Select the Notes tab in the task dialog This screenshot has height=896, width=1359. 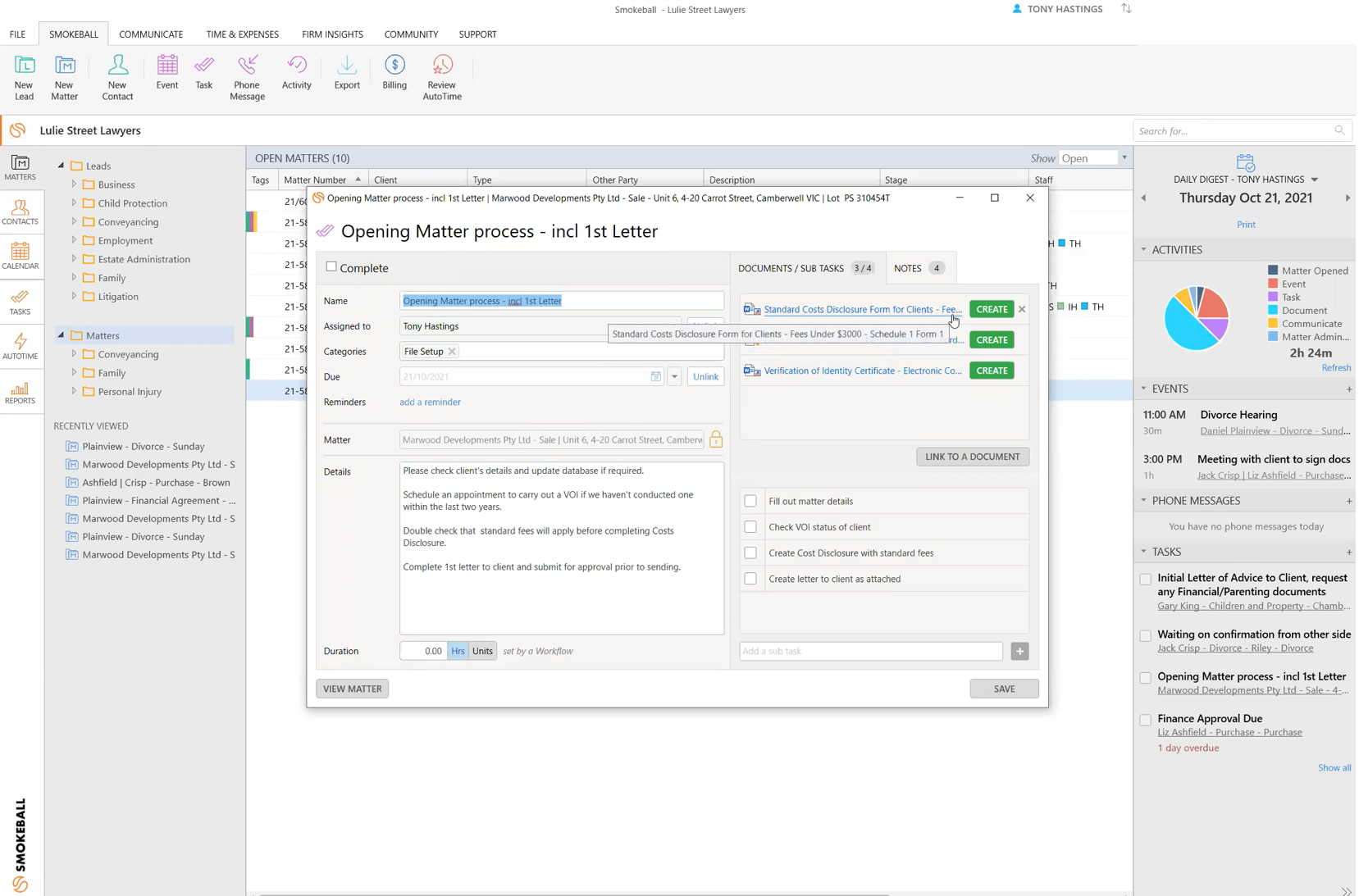(919, 268)
